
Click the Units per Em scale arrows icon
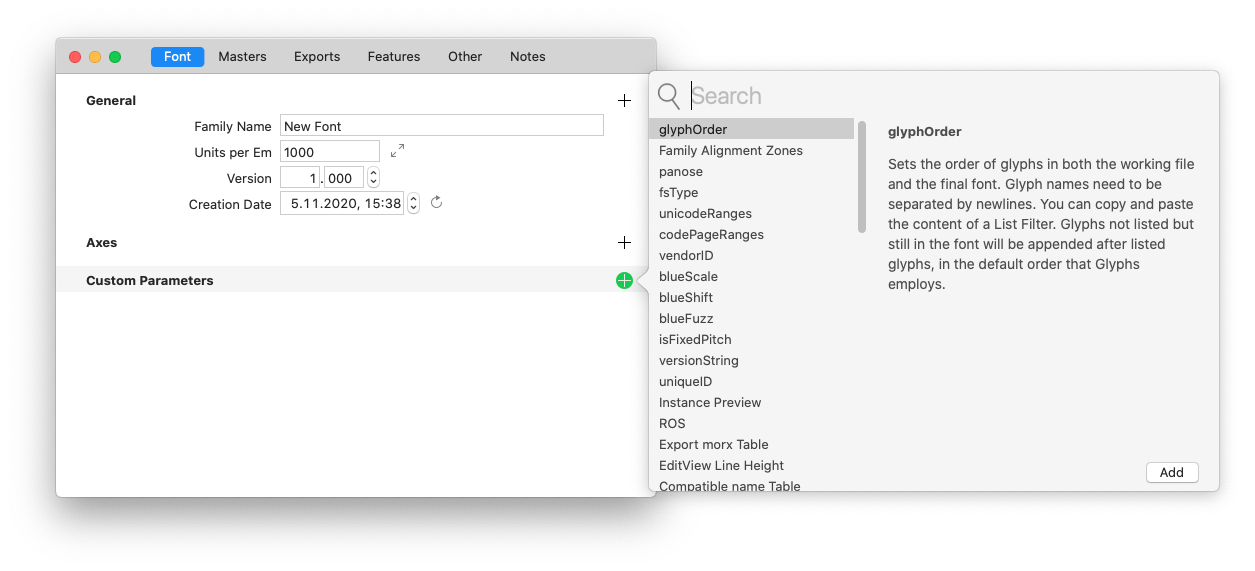pyautogui.click(x=397, y=151)
